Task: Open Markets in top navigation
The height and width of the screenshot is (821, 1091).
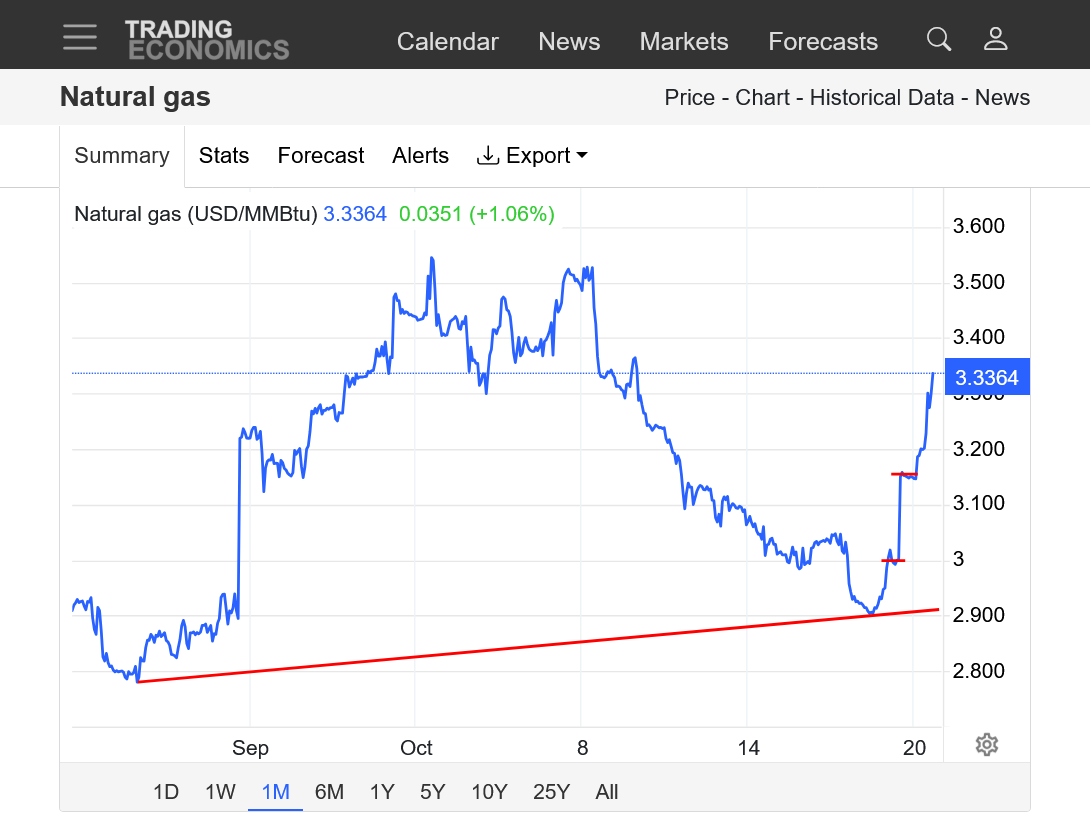Action: (x=684, y=42)
